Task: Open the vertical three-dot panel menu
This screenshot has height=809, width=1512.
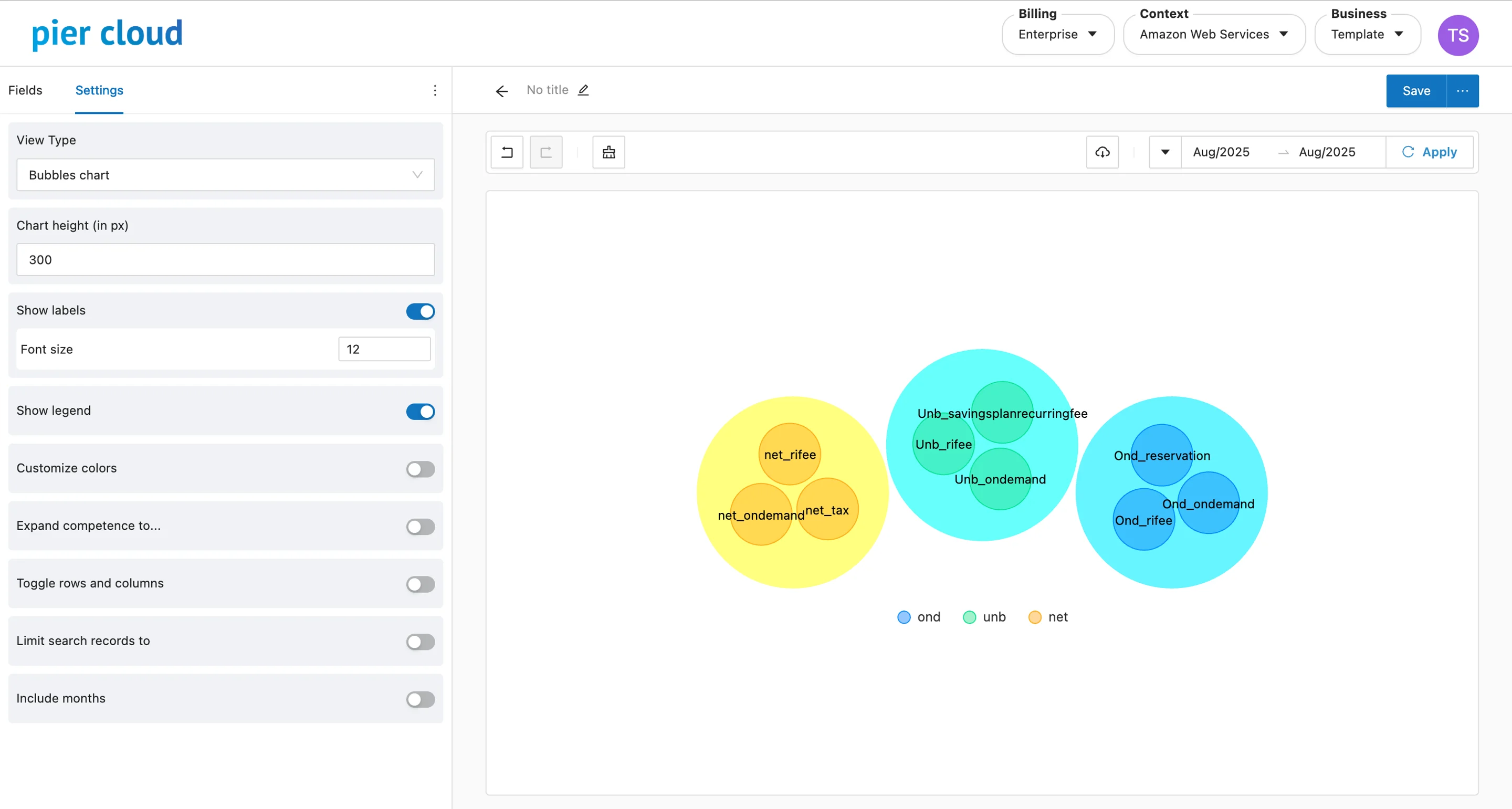Action: tap(434, 90)
